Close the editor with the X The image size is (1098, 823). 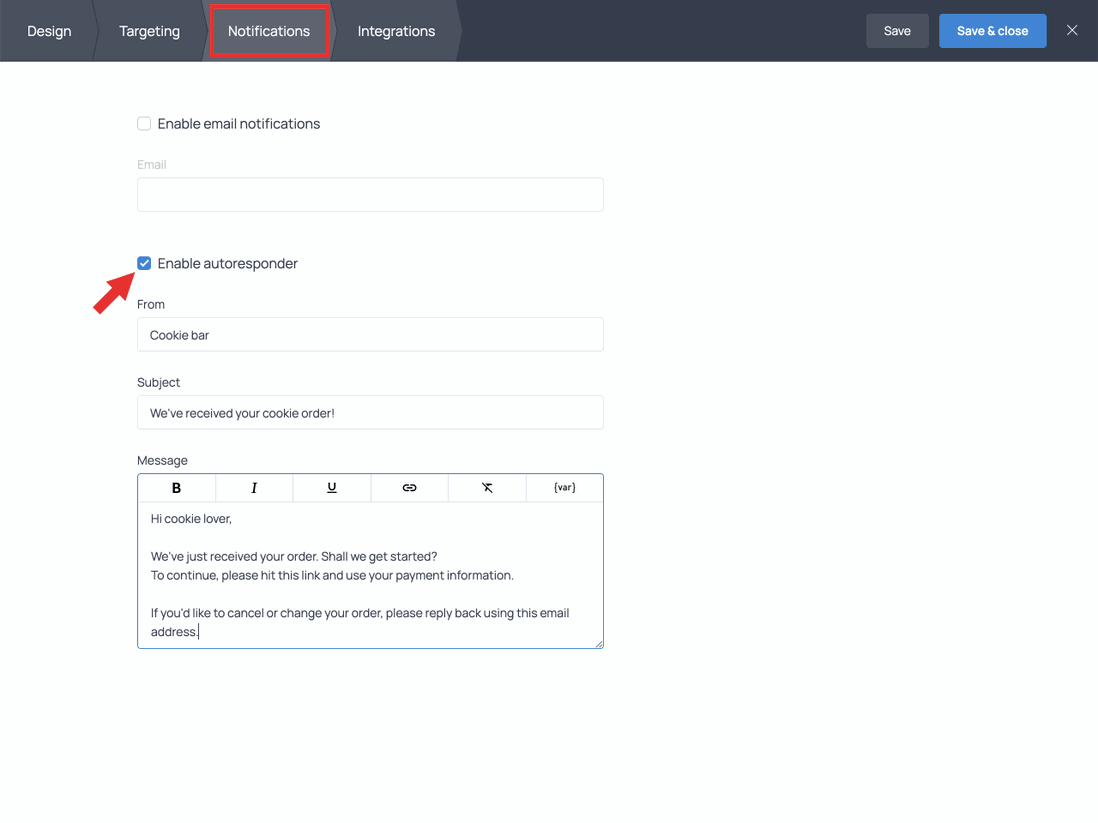pyautogui.click(x=1072, y=30)
